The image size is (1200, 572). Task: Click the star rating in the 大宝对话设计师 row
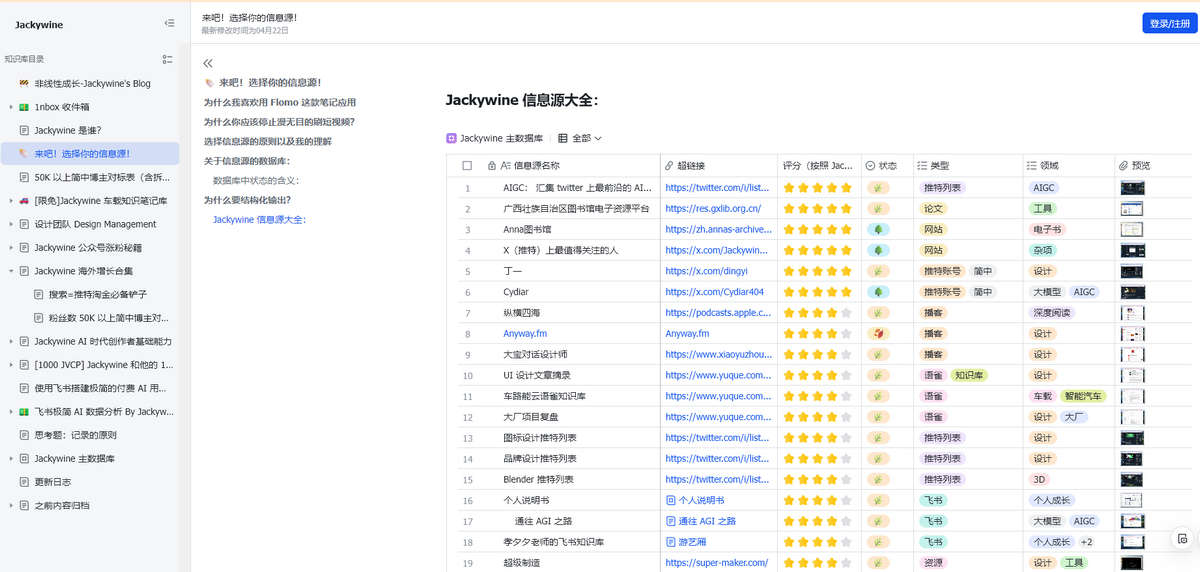[x=817, y=354]
